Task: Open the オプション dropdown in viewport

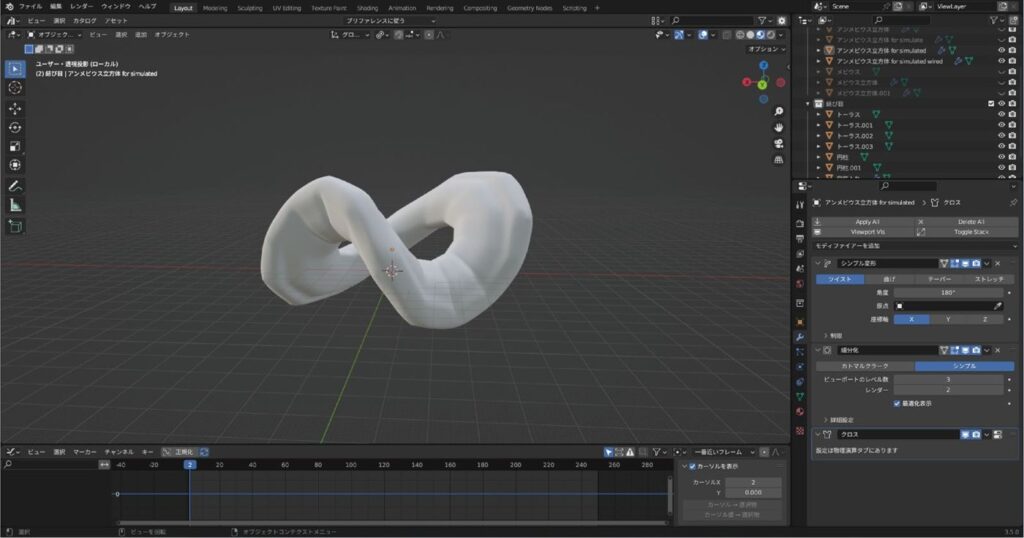Action: [x=766, y=49]
